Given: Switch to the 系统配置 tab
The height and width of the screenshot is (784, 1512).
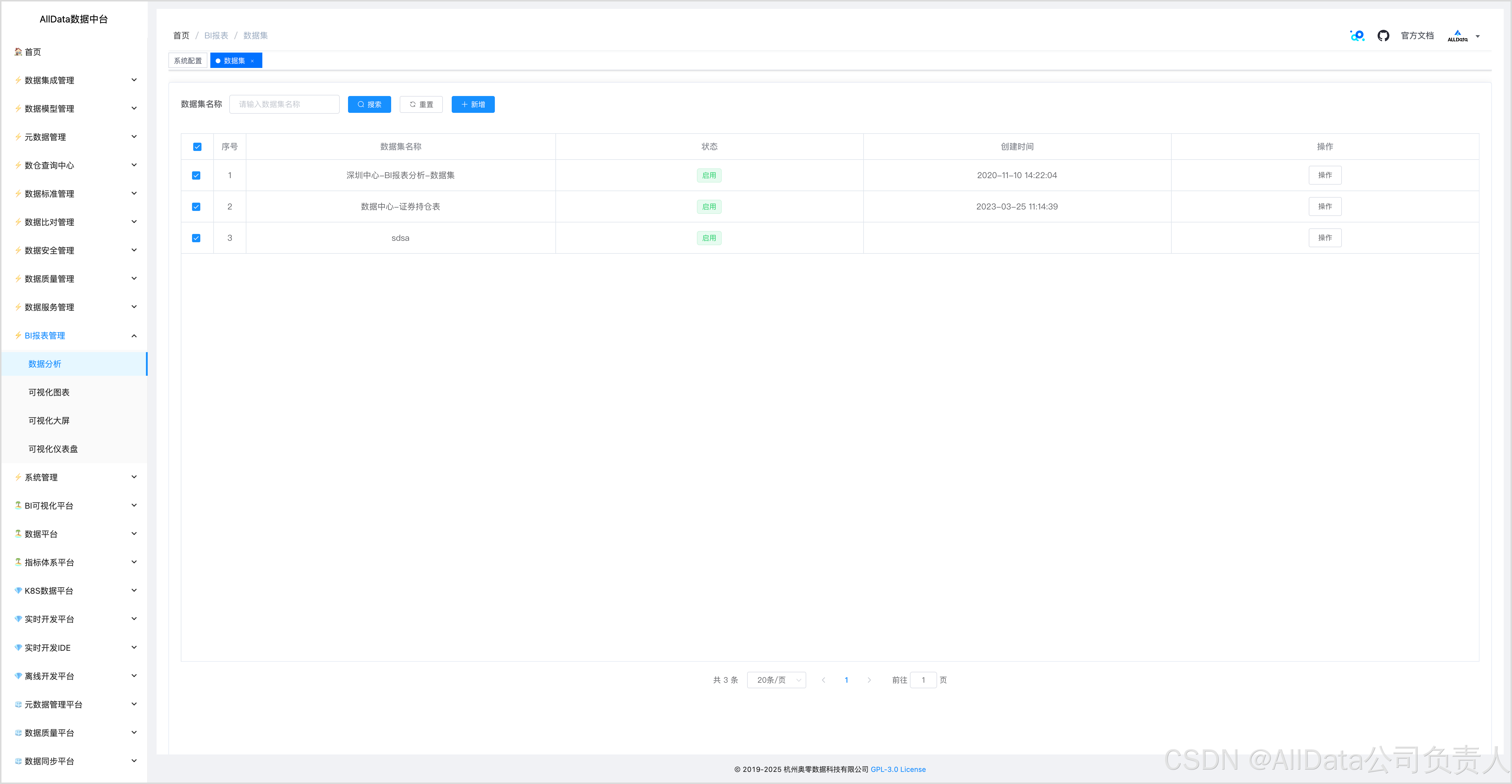Looking at the screenshot, I should click(x=188, y=61).
